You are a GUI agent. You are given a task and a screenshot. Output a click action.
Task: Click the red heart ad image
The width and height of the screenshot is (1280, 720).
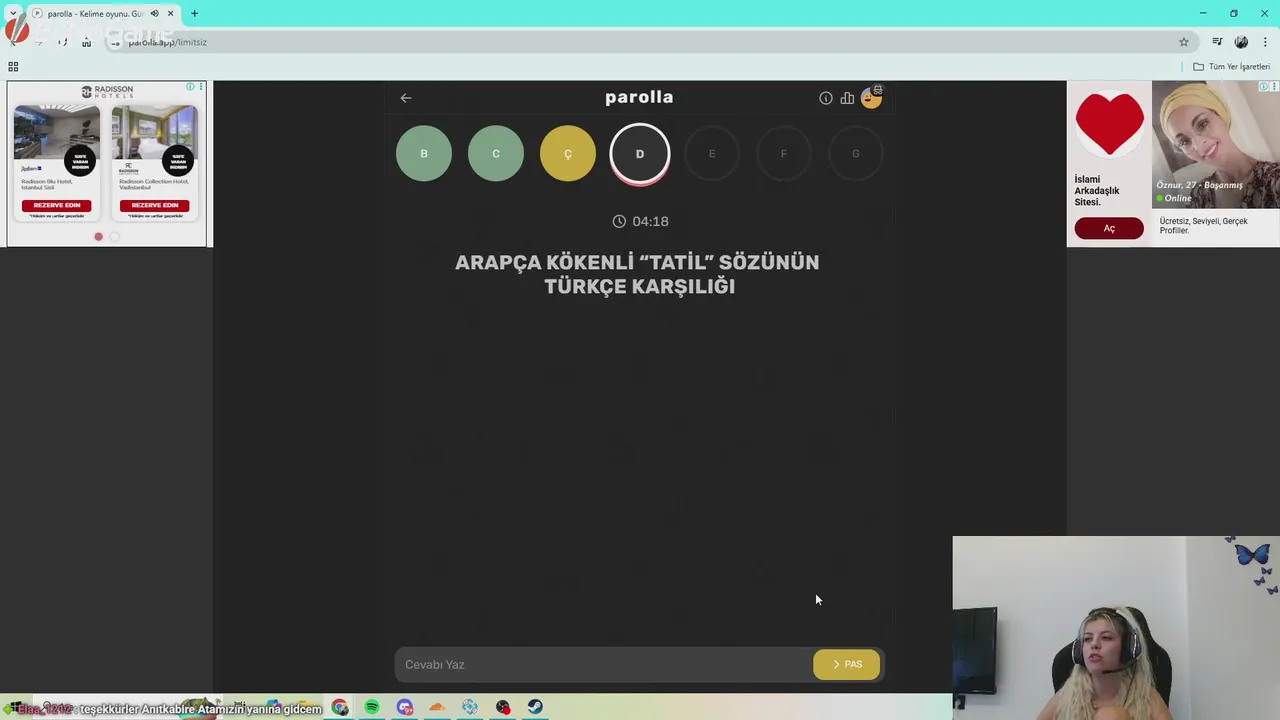pos(1109,124)
